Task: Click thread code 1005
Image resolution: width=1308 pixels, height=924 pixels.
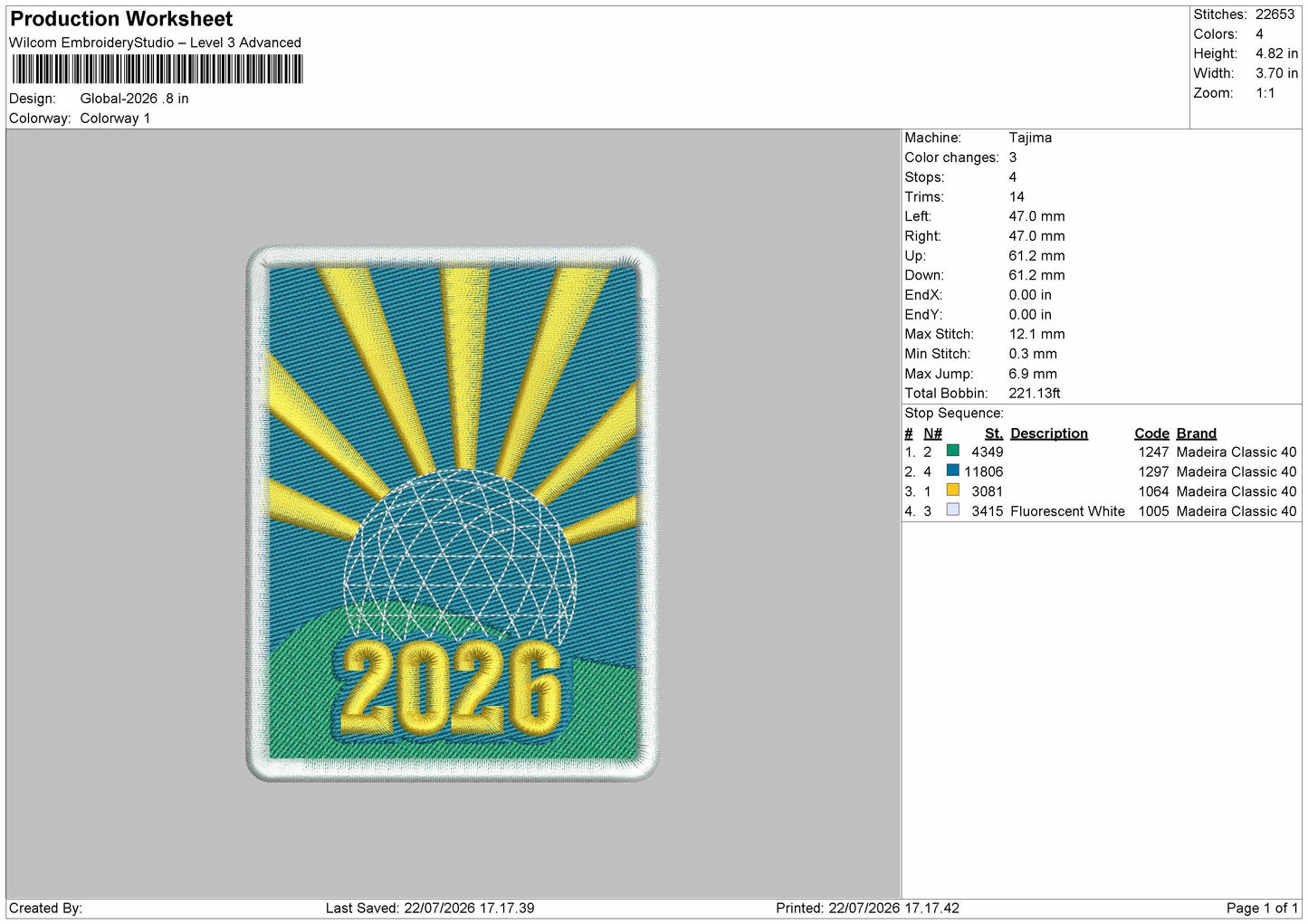Action: tap(1154, 512)
